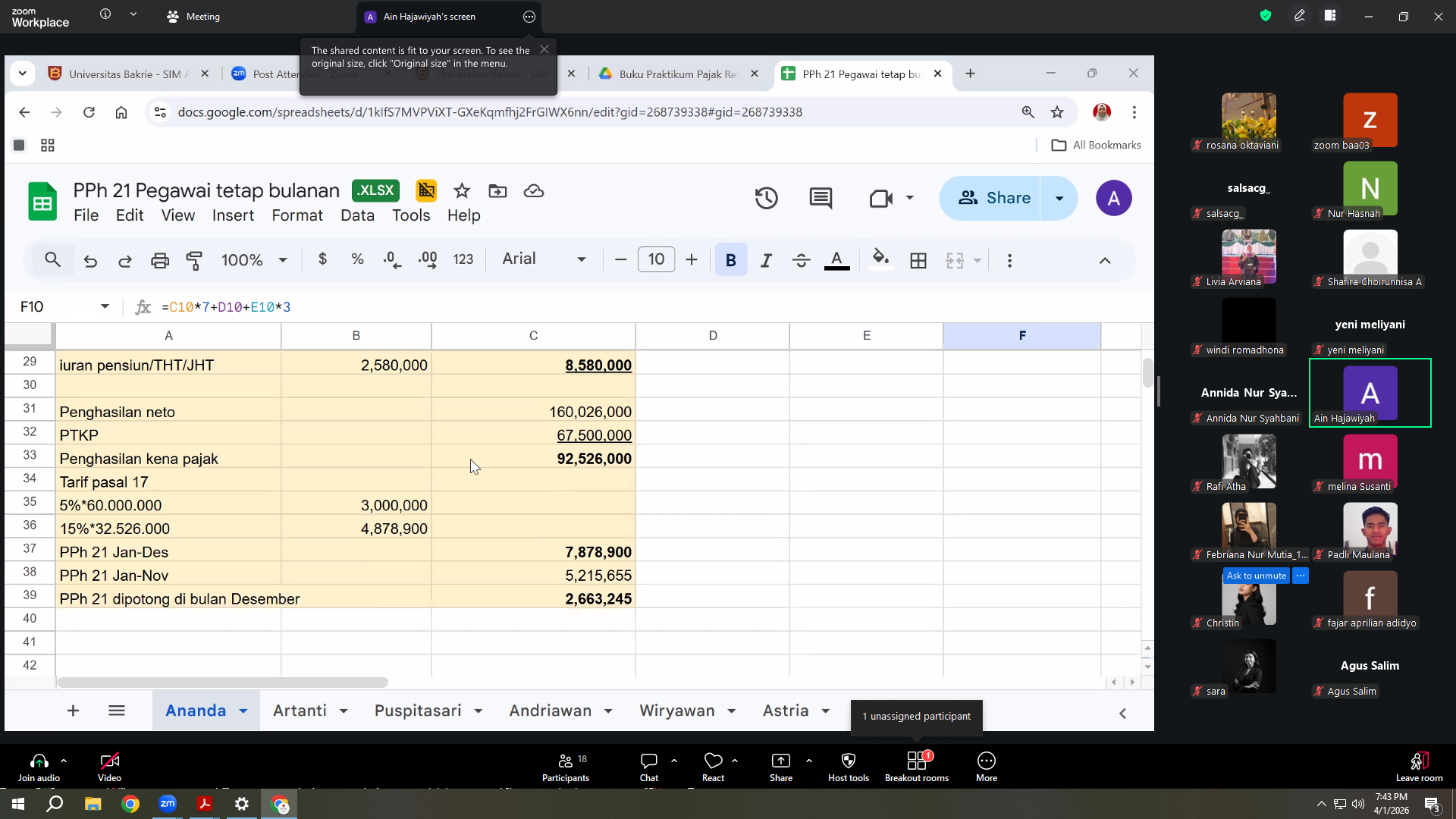The height and width of the screenshot is (819, 1456).
Task: Open Ananda sheet tab menu arrow
Action: click(243, 711)
